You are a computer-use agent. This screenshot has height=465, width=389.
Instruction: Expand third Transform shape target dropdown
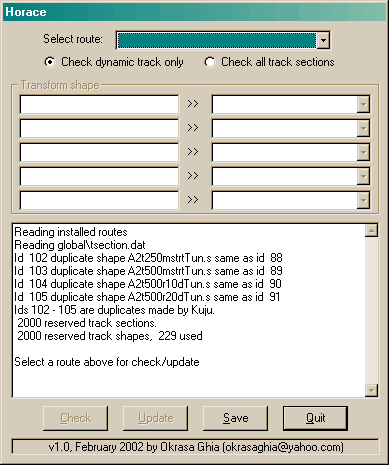(363, 152)
